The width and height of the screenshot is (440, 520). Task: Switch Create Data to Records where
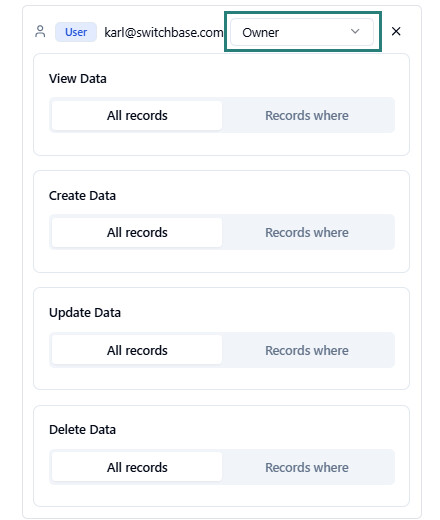[x=307, y=233]
